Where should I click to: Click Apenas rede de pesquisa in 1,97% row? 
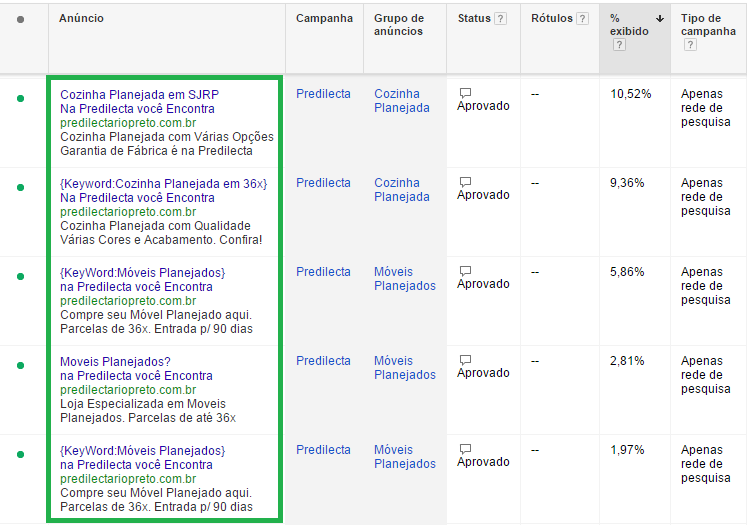point(706,464)
